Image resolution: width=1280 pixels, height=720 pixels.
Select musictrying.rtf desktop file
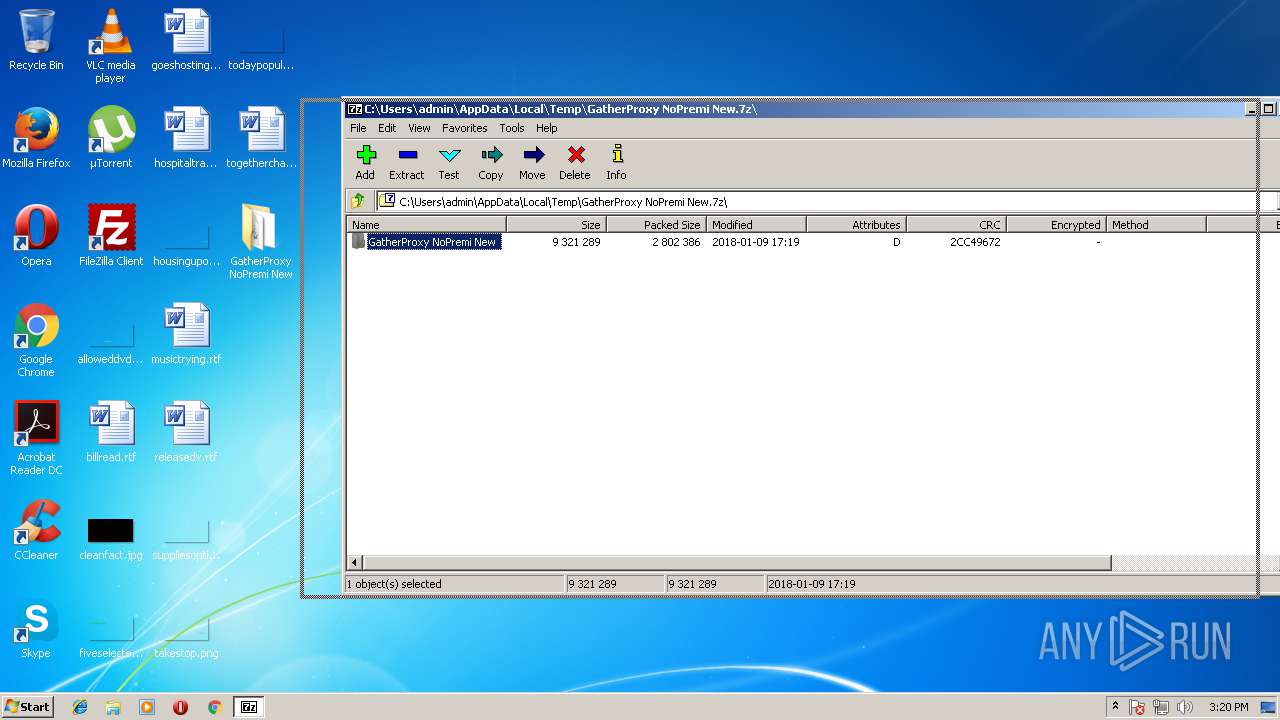coord(186,334)
